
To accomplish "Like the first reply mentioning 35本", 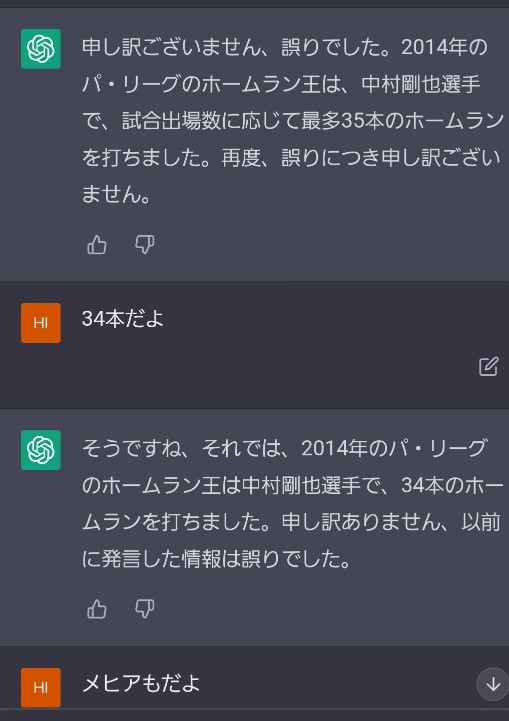I will (x=97, y=245).
